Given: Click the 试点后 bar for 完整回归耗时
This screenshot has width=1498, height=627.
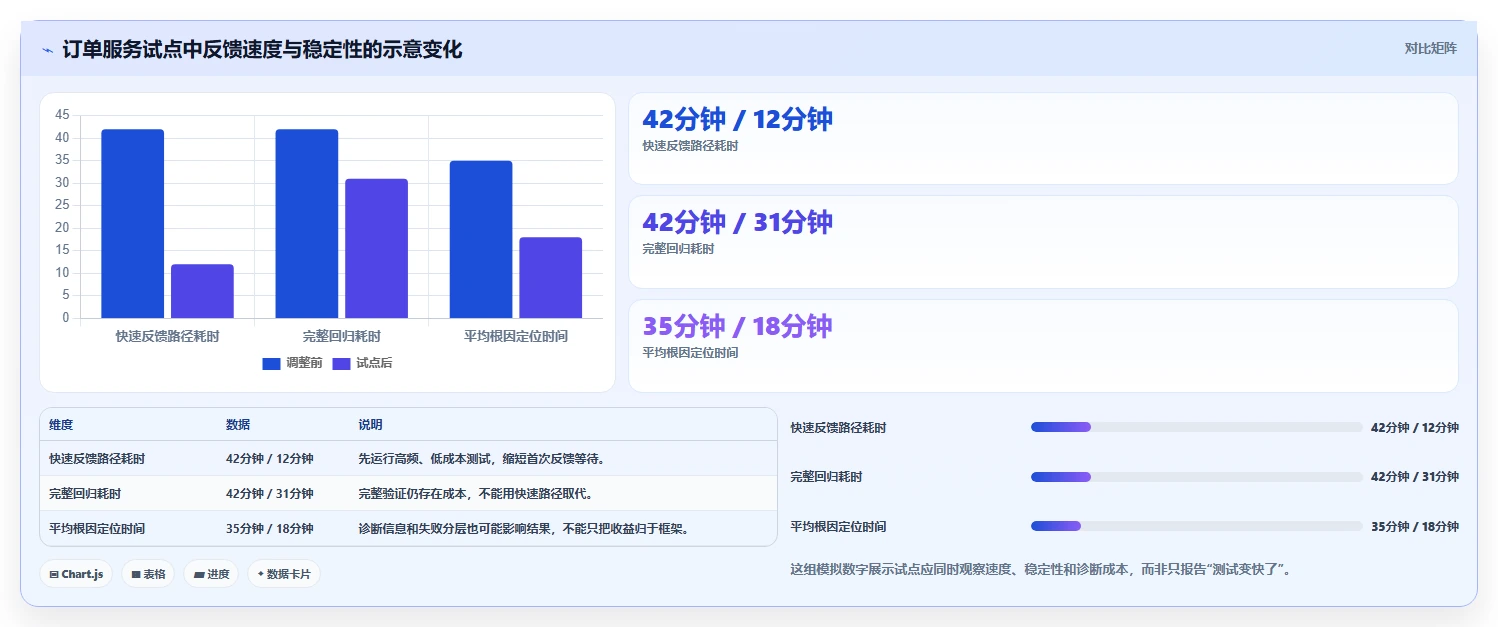Looking at the screenshot, I should pyautogui.click(x=376, y=249).
